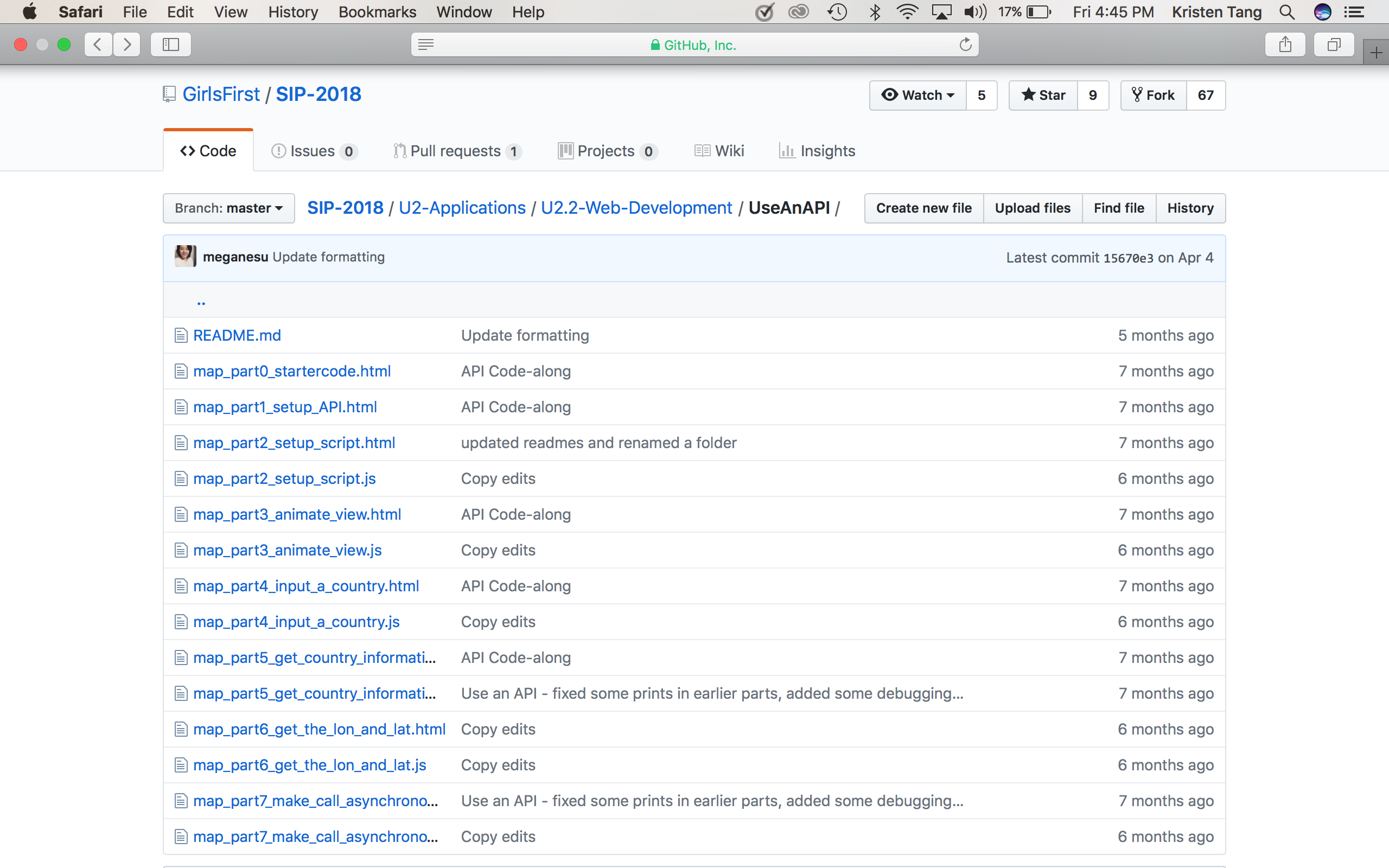The image size is (1389, 868).
Task: Open the volume menu bar icon
Action: [x=975, y=12]
